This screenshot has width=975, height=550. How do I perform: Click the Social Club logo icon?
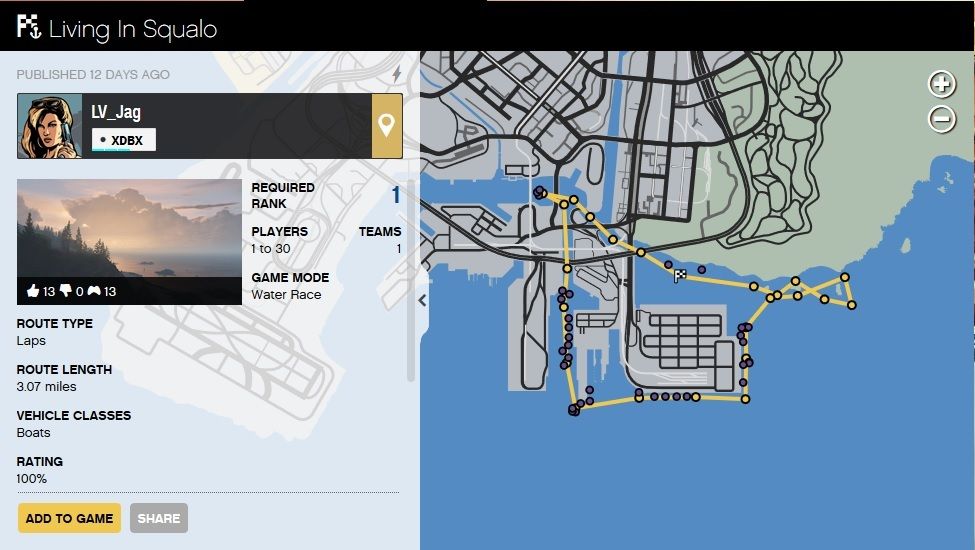click(28, 27)
